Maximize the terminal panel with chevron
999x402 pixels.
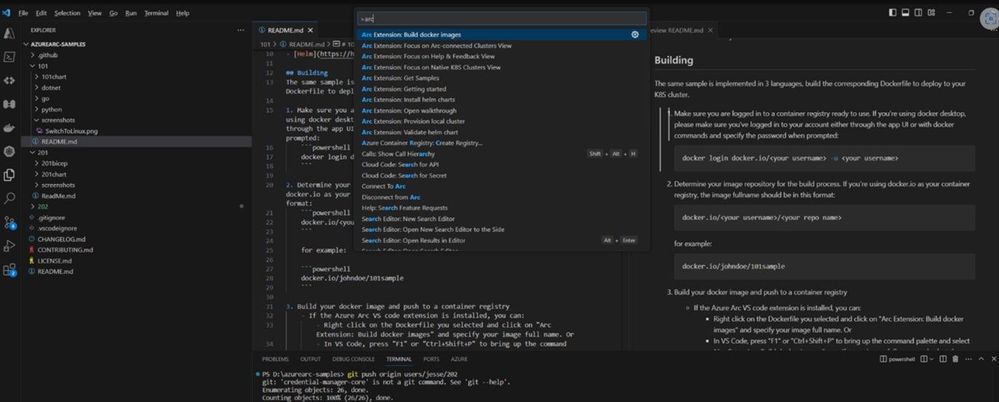(982, 359)
